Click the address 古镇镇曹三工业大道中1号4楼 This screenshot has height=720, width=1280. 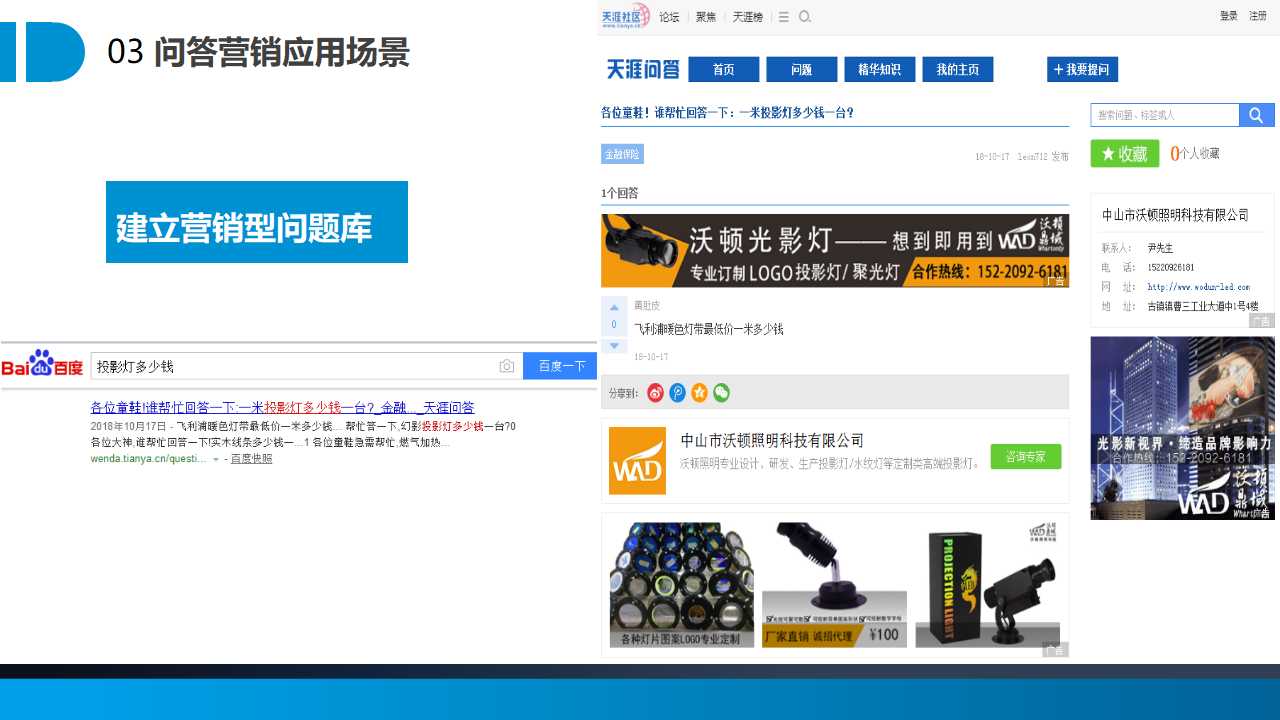(x=1203, y=307)
